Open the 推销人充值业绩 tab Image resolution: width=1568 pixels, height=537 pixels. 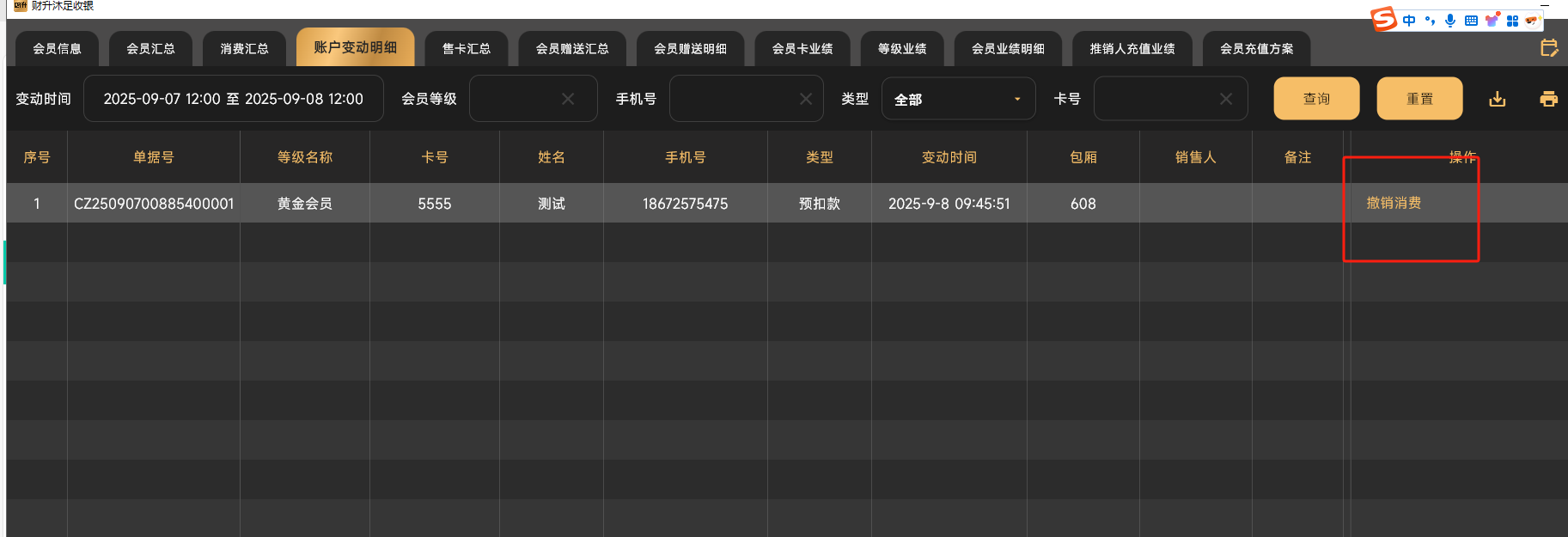[1132, 48]
